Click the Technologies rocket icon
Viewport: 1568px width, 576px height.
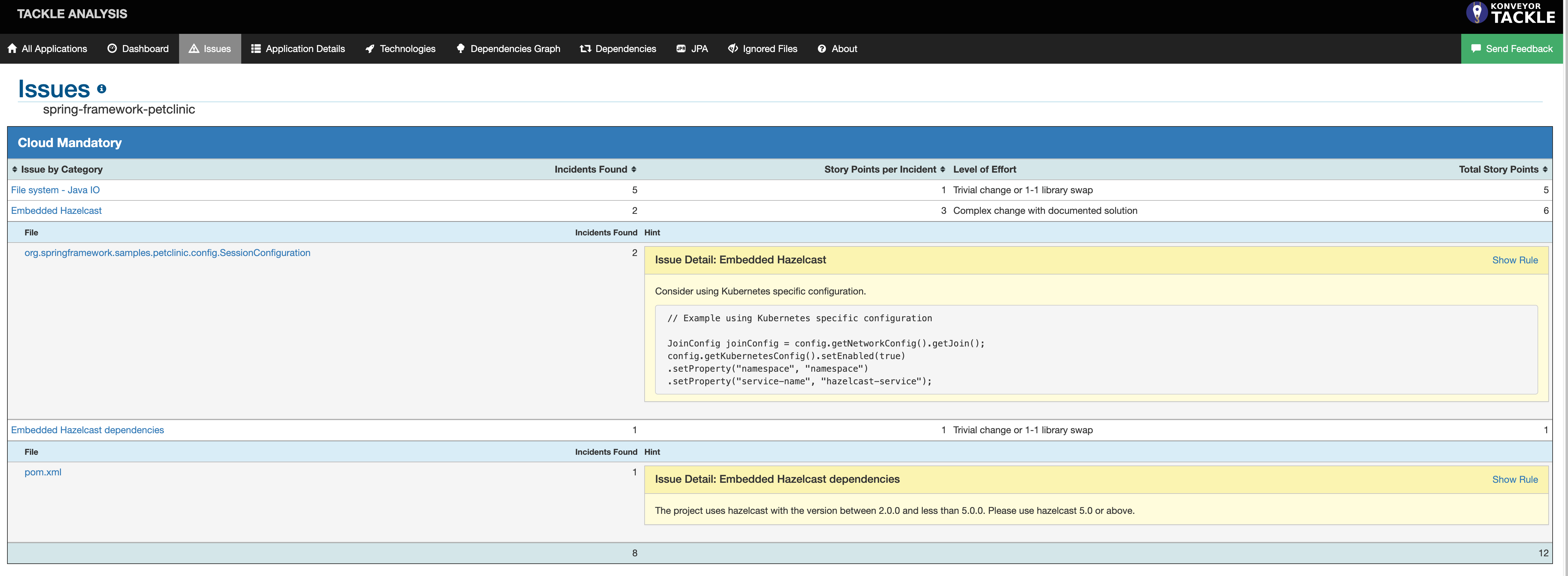pyautogui.click(x=370, y=49)
